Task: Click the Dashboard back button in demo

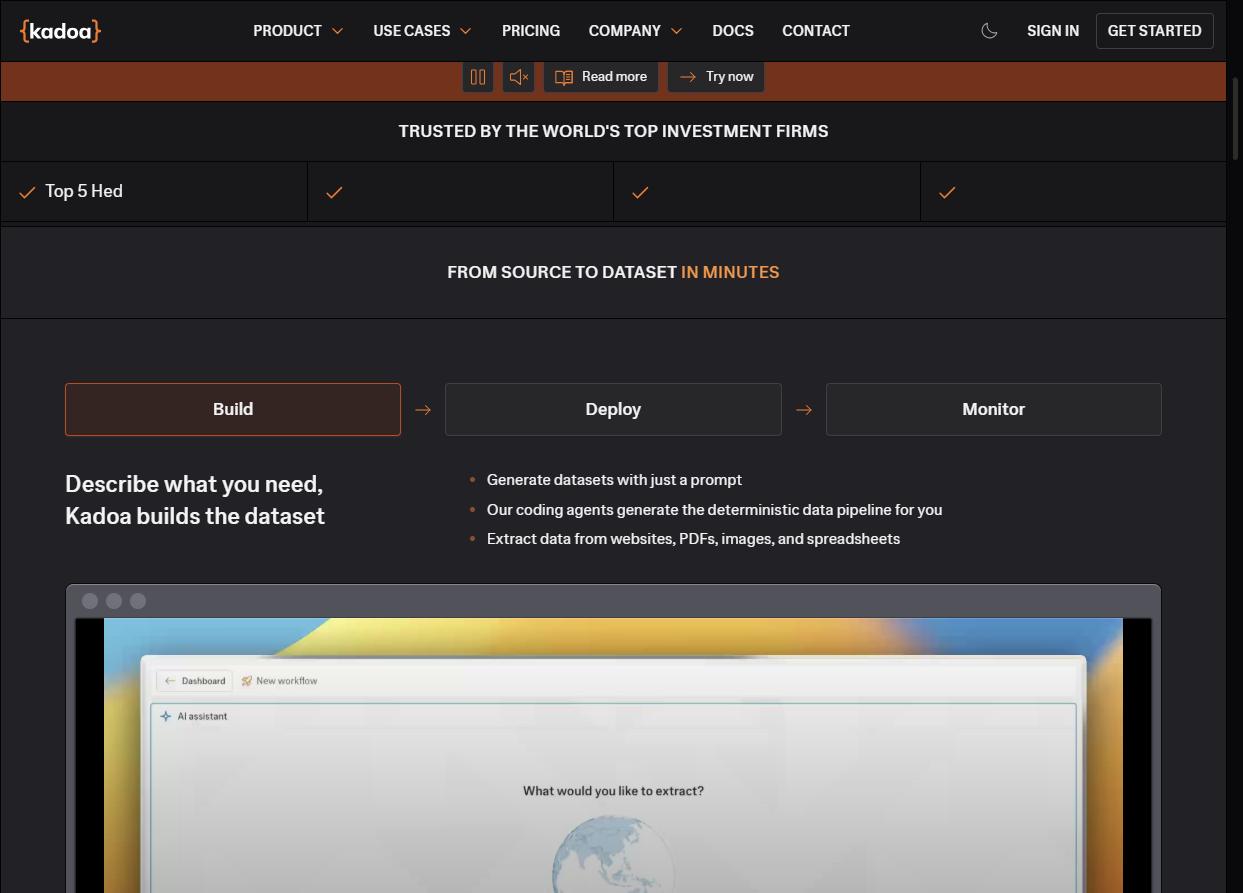Action: [x=195, y=681]
